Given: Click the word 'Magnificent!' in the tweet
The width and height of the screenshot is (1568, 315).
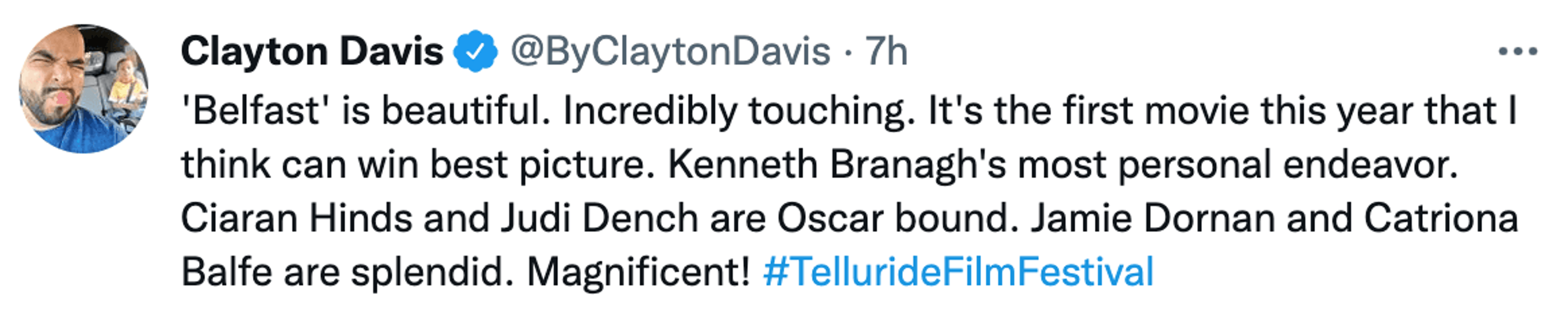Looking at the screenshot, I should click(x=638, y=271).
